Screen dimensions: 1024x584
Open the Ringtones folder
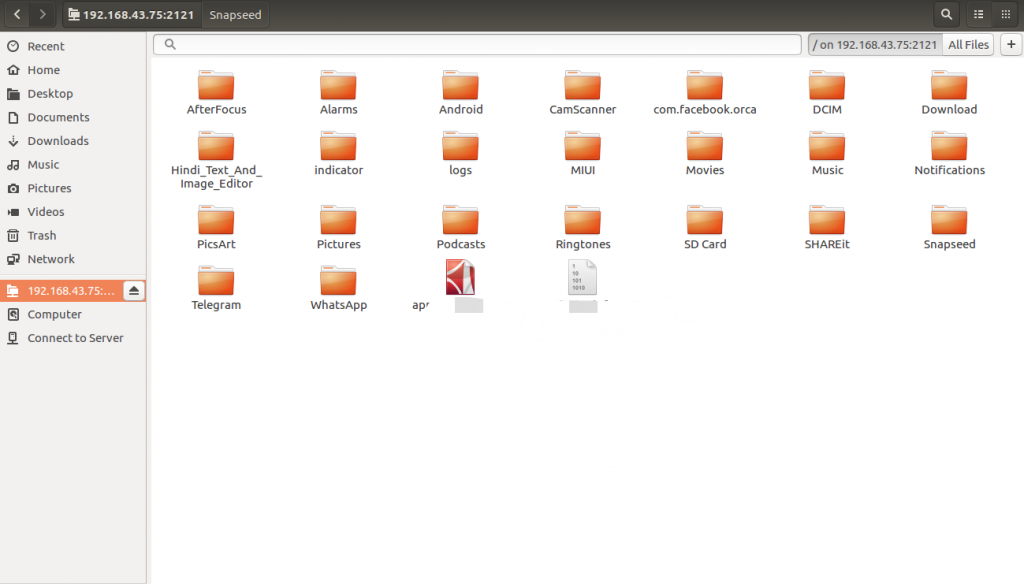pyautogui.click(x=583, y=227)
